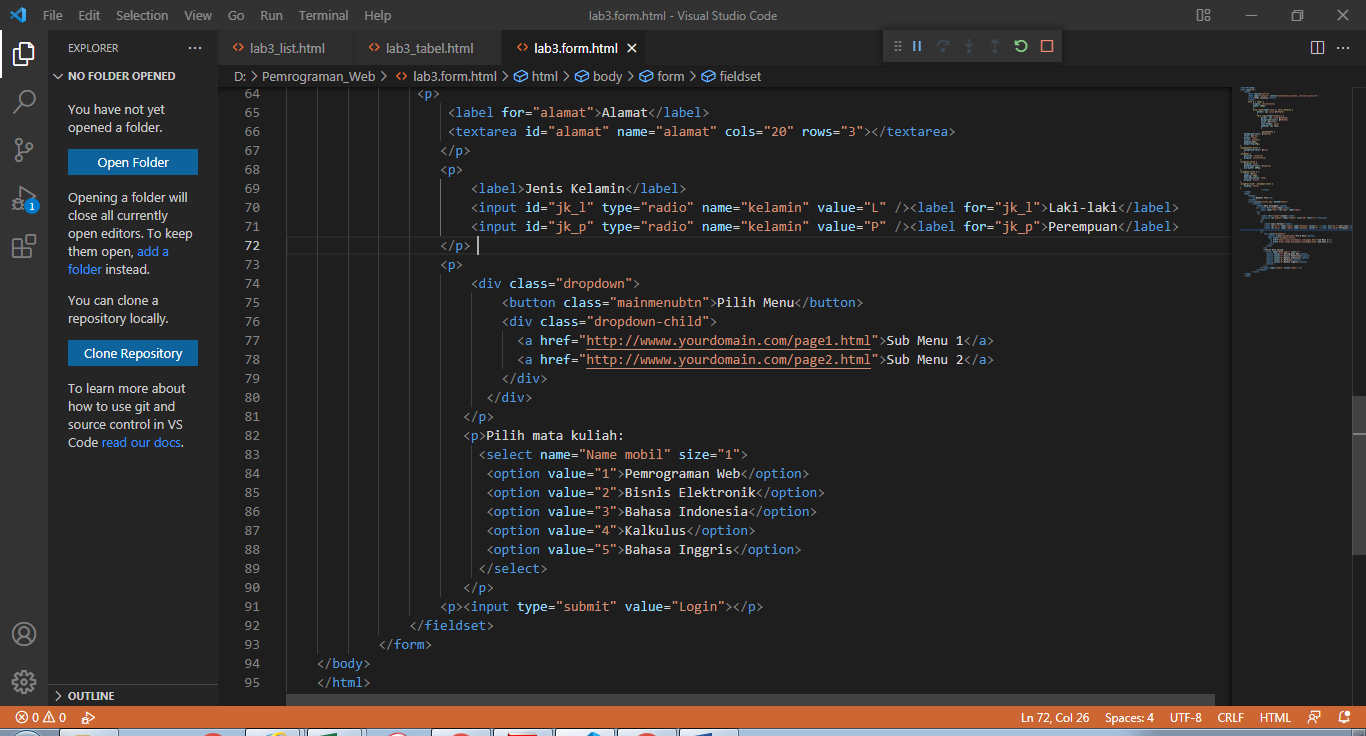Pause the debug session
This screenshot has height=736, width=1366.
point(917,46)
